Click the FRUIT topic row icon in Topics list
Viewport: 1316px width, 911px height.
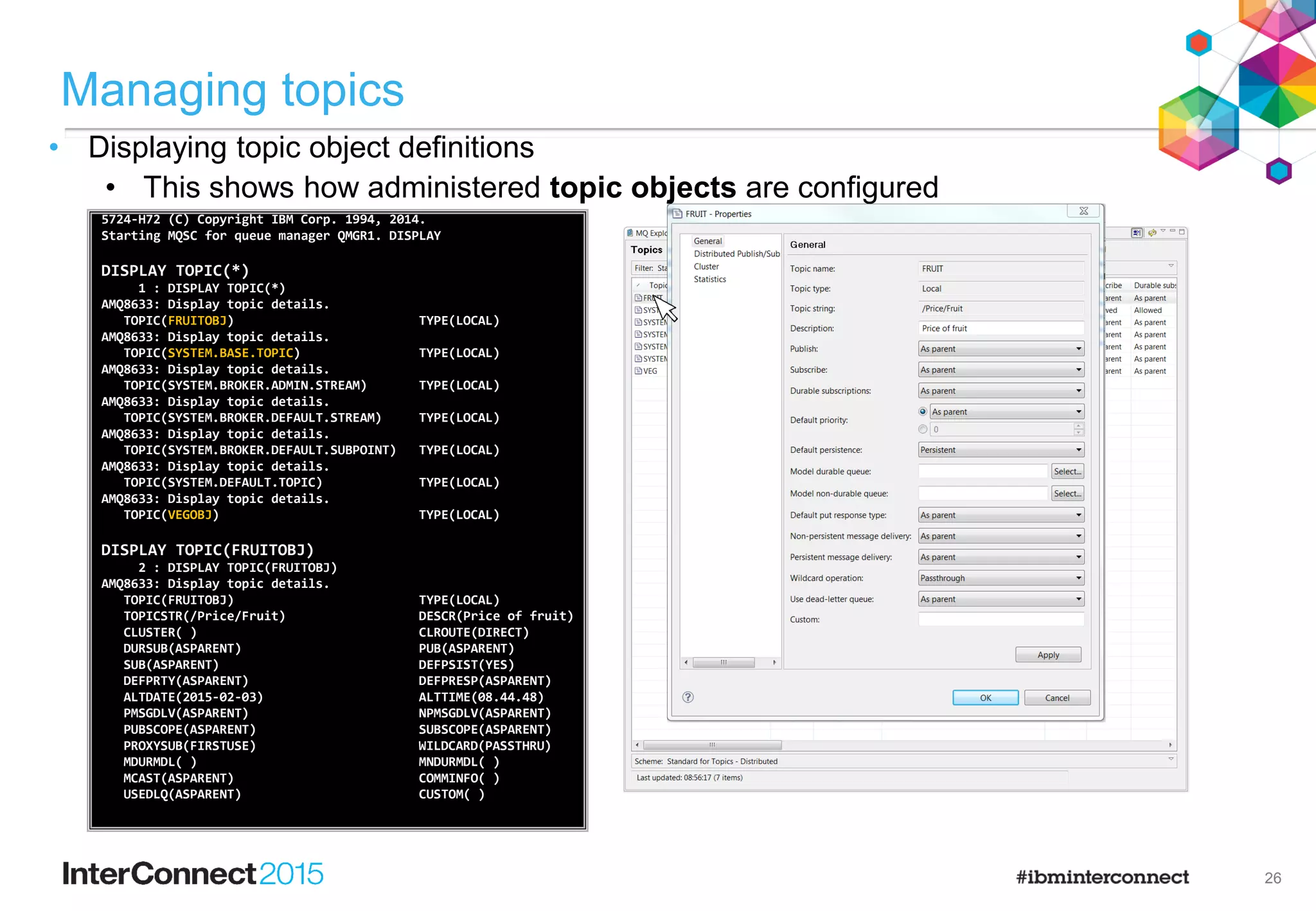(x=638, y=297)
